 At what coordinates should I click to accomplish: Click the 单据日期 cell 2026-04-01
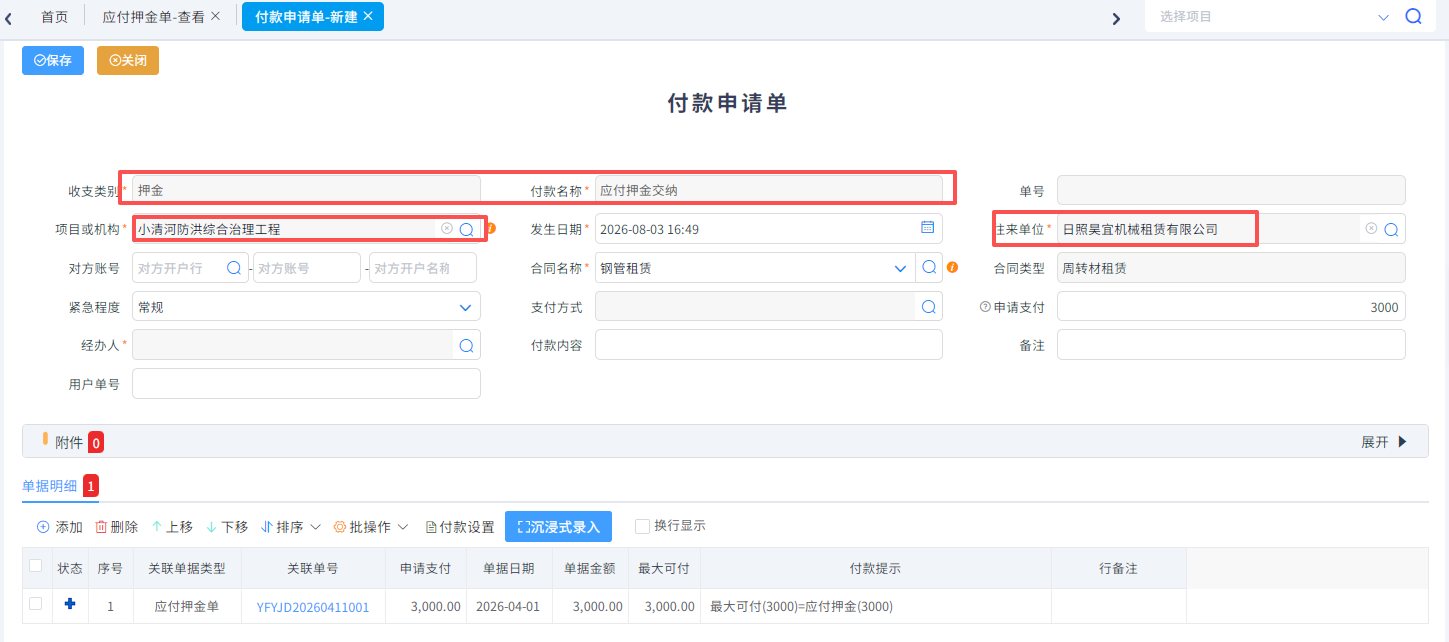tap(509, 607)
